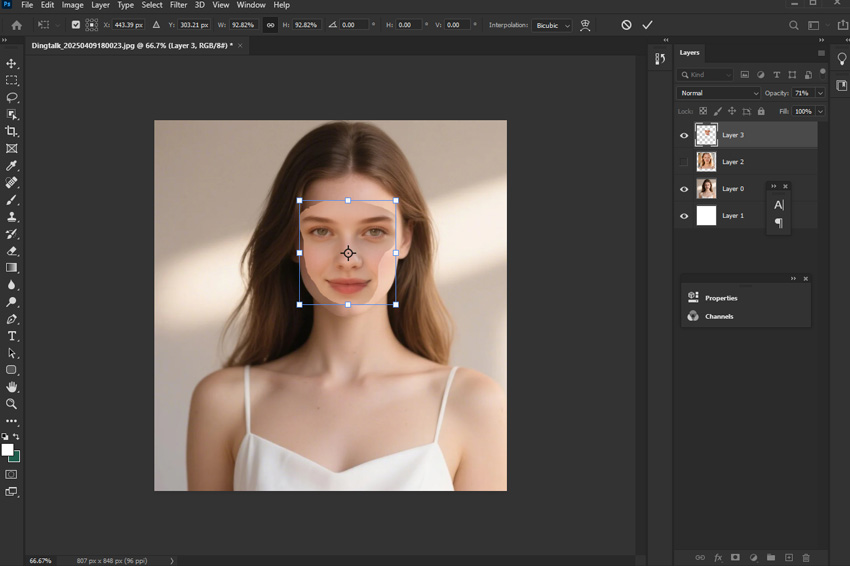Select the Blur tool
The image size is (850, 566).
[11, 285]
